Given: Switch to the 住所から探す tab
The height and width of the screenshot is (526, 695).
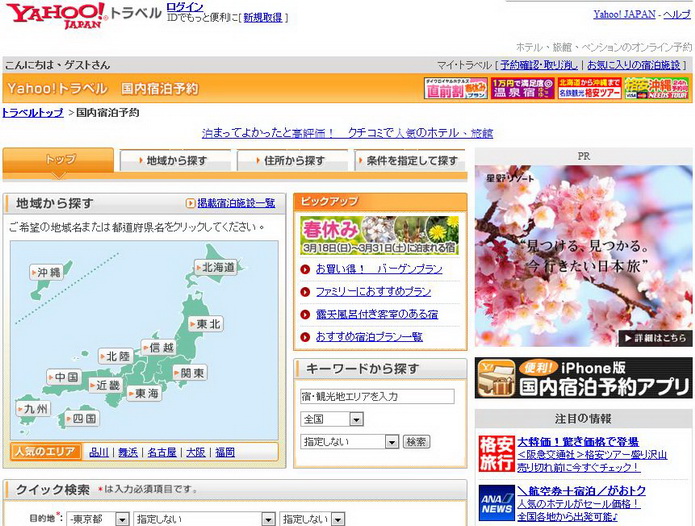Looking at the screenshot, I should (x=293, y=161).
